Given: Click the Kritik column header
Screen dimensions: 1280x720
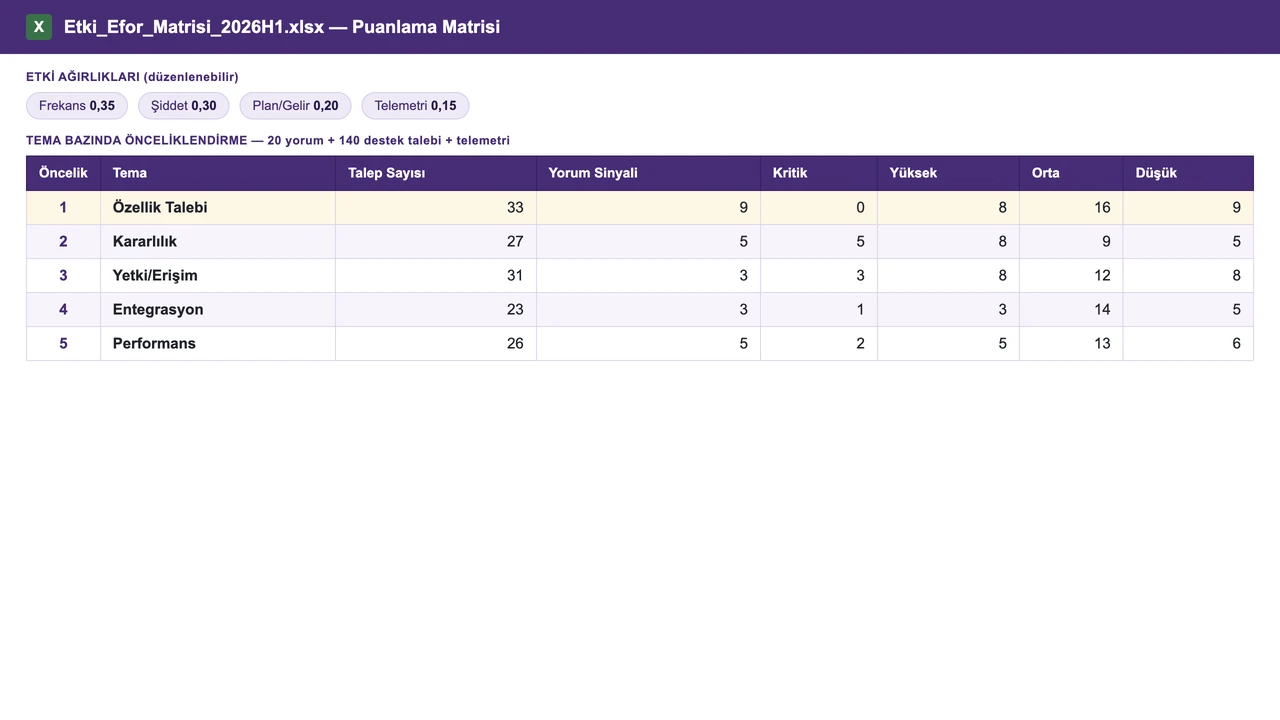Looking at the screenshot, I should coord(819,173).
